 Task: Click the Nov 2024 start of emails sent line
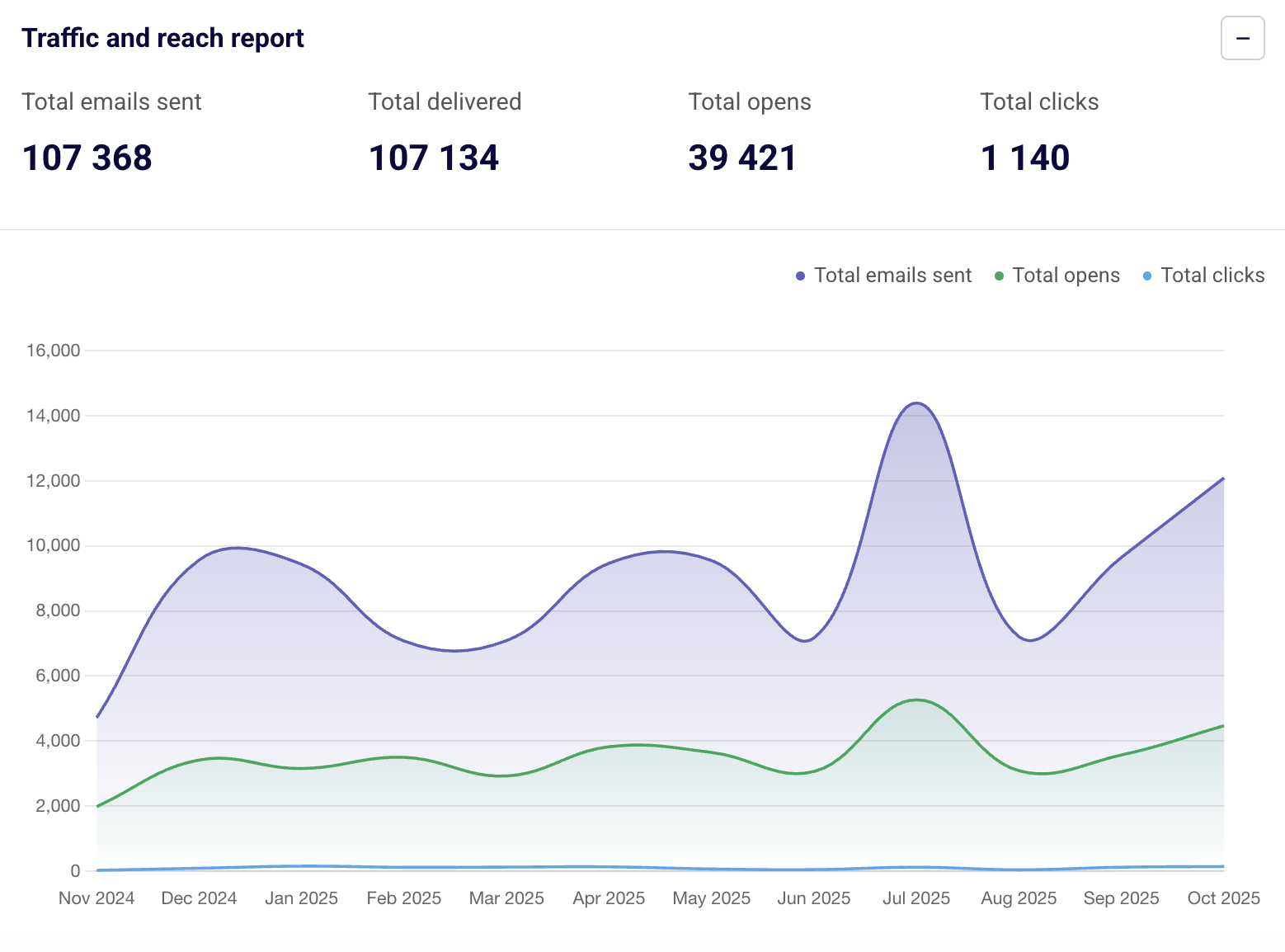point(97,717)
